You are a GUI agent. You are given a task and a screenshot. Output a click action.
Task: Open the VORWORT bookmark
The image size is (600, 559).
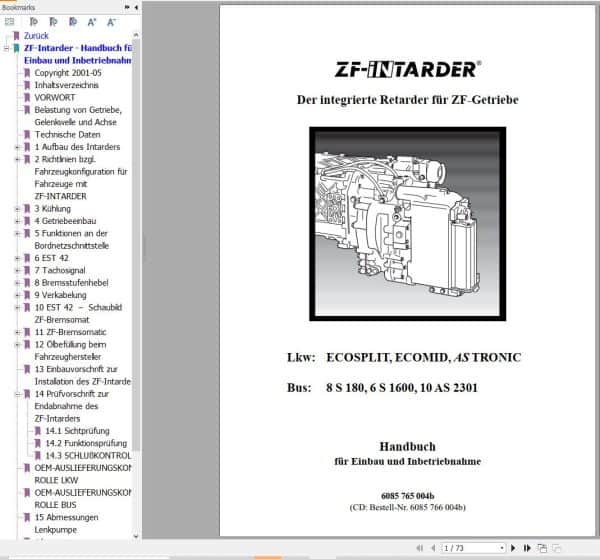point(55,97)
